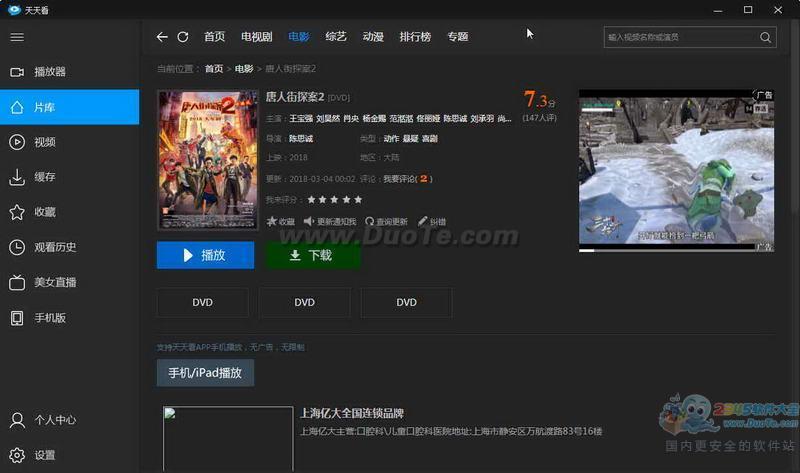Rate the movie with third star
Screen dimensions: 800x473
point(334,200)
